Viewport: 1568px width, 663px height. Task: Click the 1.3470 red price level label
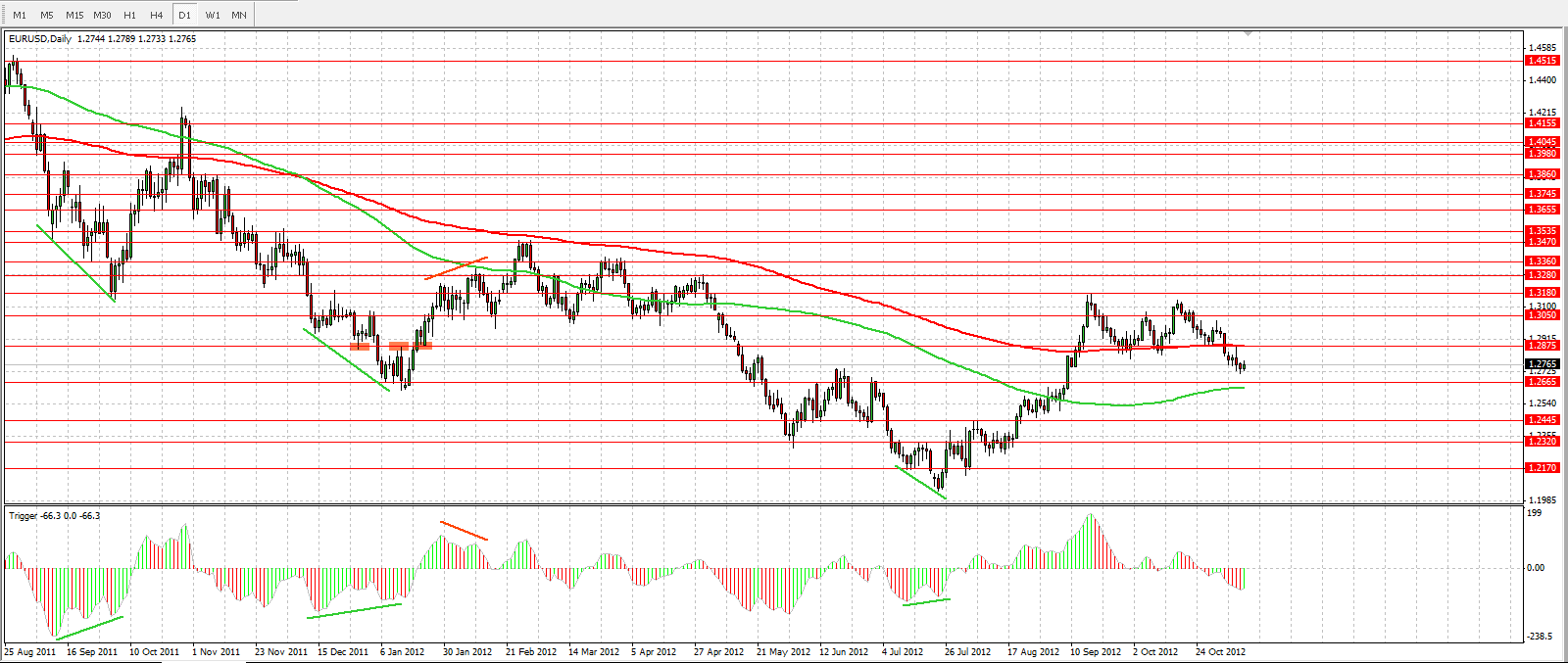point(1543,242)
